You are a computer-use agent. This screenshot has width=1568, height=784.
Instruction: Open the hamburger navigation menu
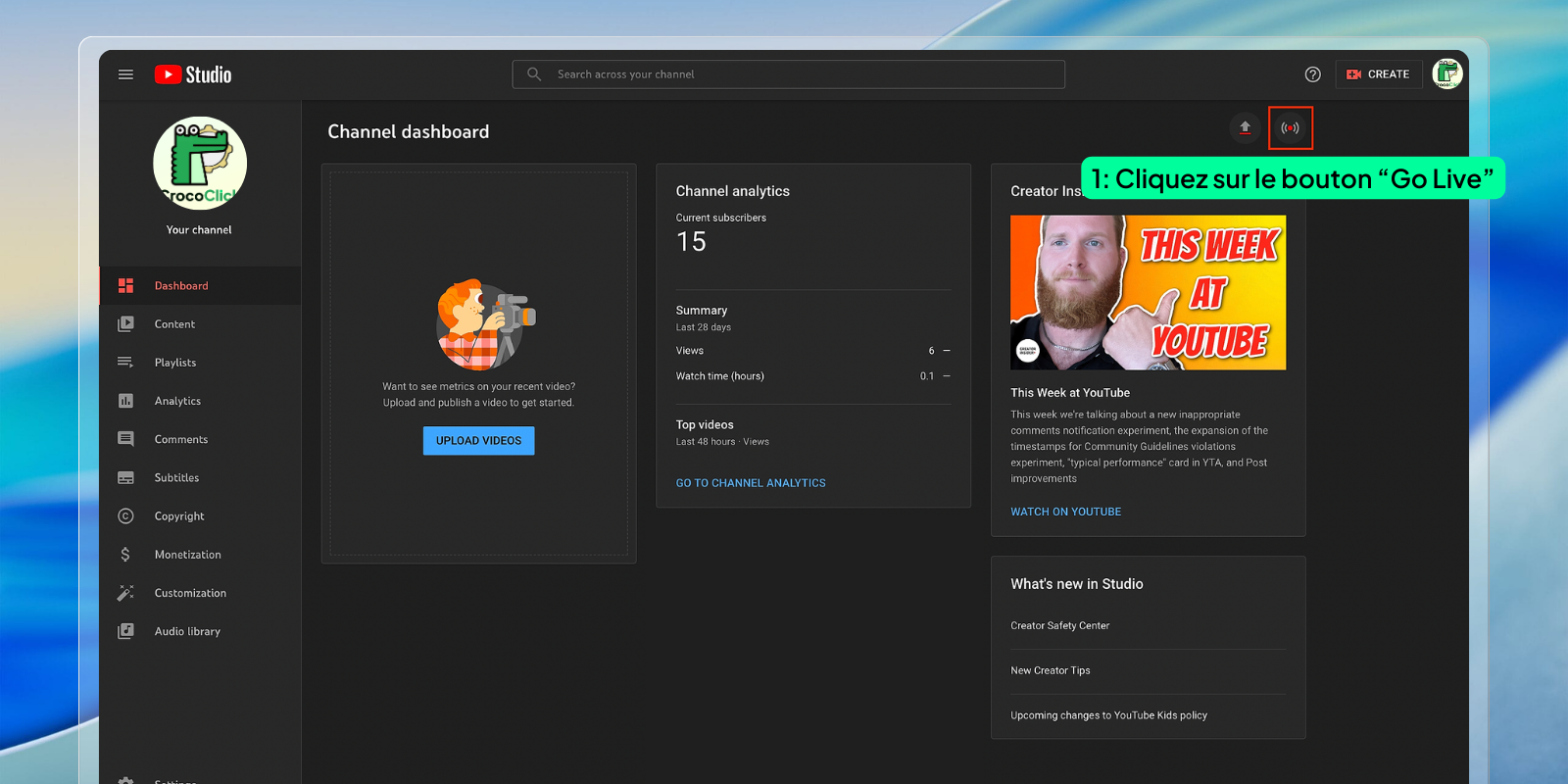tap(125, 74)
